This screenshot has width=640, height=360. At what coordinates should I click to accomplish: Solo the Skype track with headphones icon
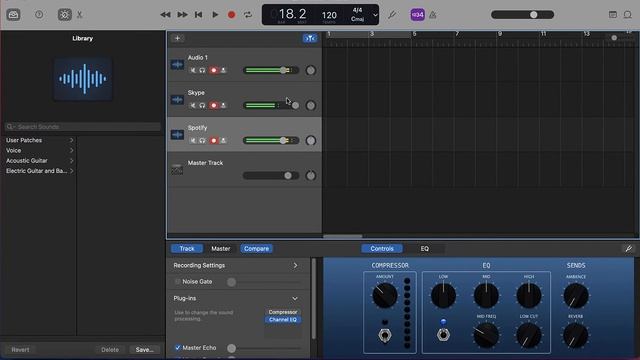(x=202, y=105)
